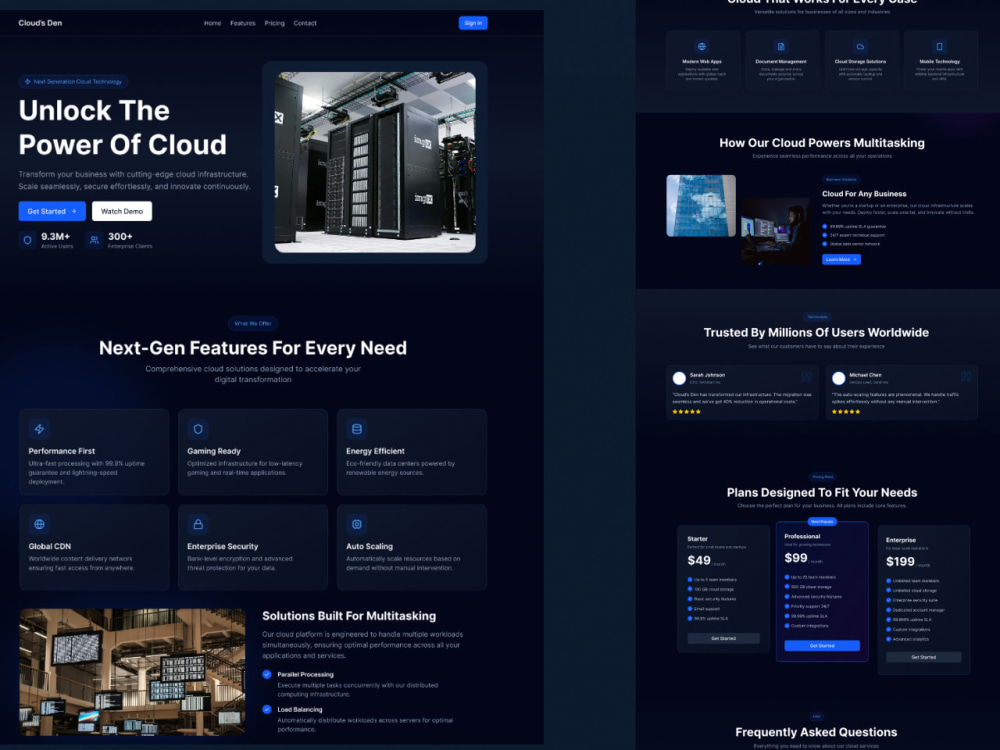Click Sarah Johnson's avatar
Image resolution: width=1000 pixels, height=750 pixels.
point(679,378)
